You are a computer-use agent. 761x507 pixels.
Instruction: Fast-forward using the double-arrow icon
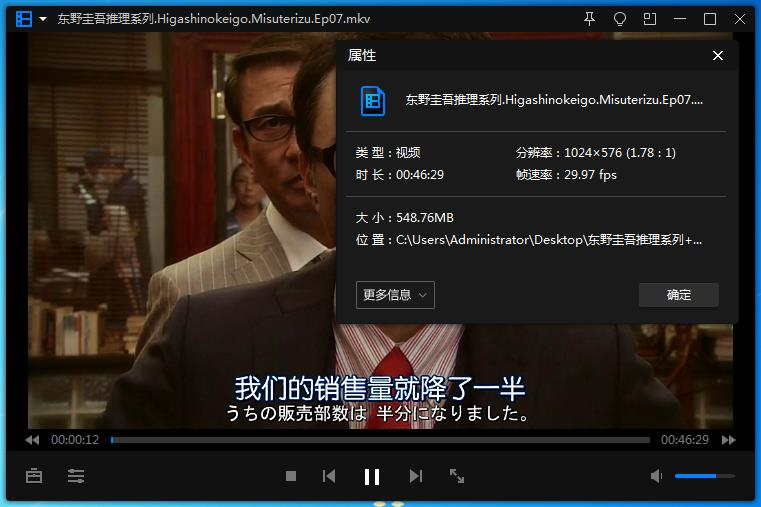728,440
